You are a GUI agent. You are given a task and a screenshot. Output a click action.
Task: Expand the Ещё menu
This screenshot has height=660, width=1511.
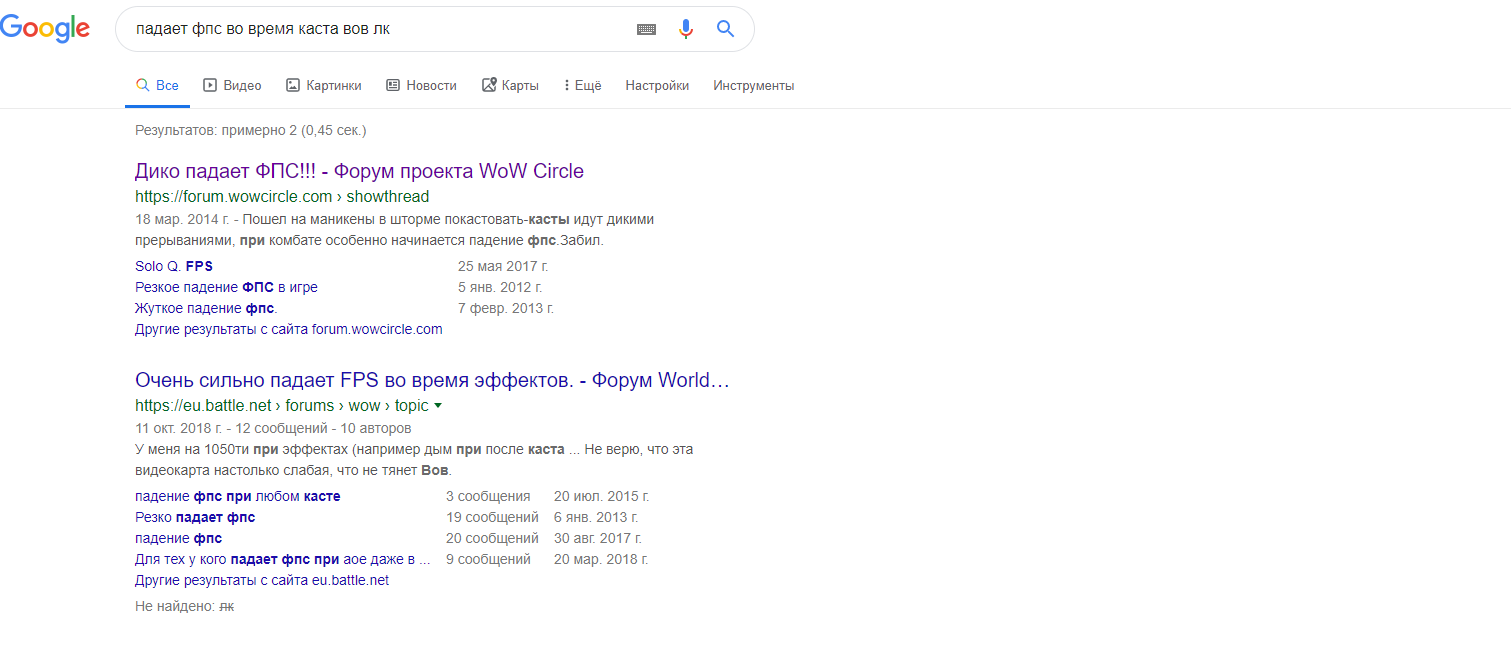tap(582, 86)
